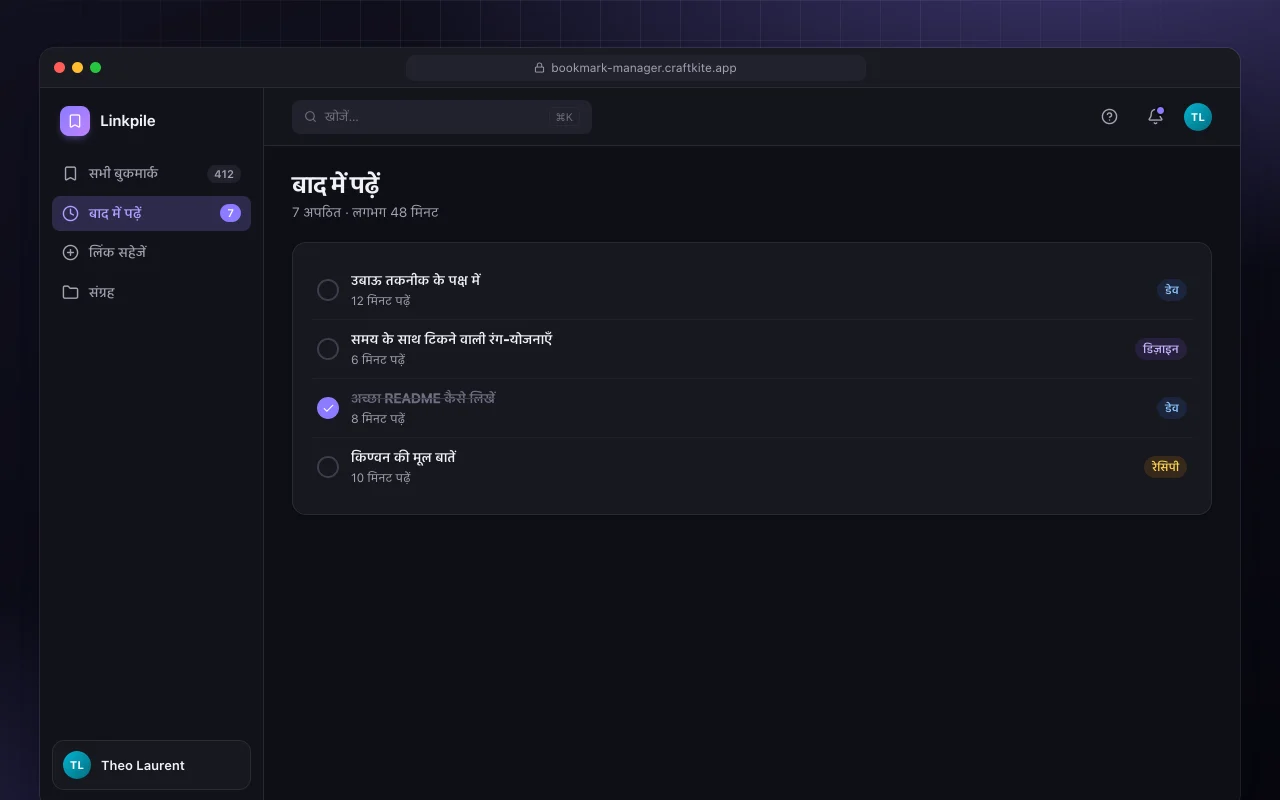Click the bookmark icon beside सभी बुकमार्क
This screenshot has width=1280, height=800.
[x=70, y=173]
